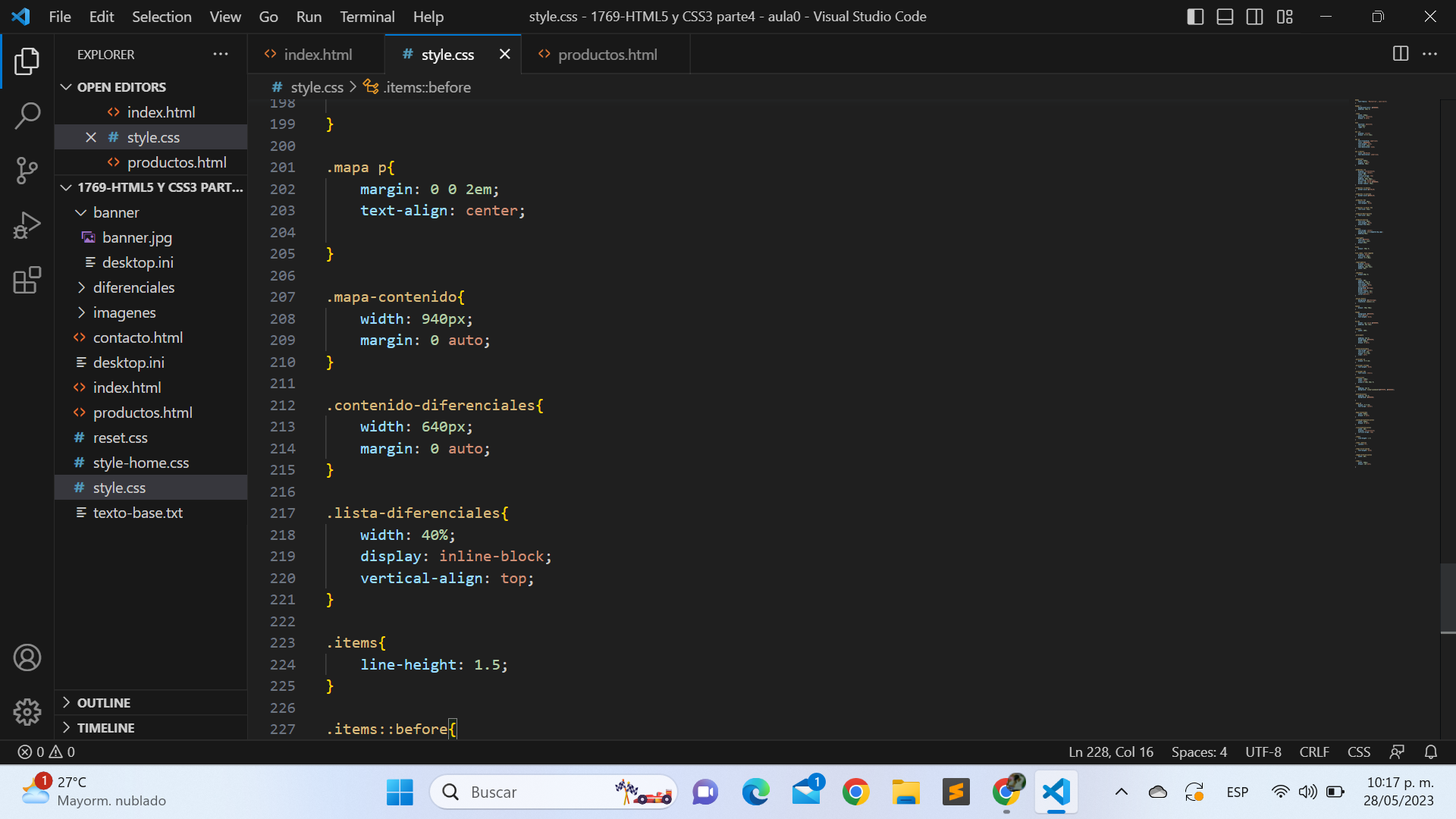Open texto-base.txt file in explorer

(x=137, y=513)
